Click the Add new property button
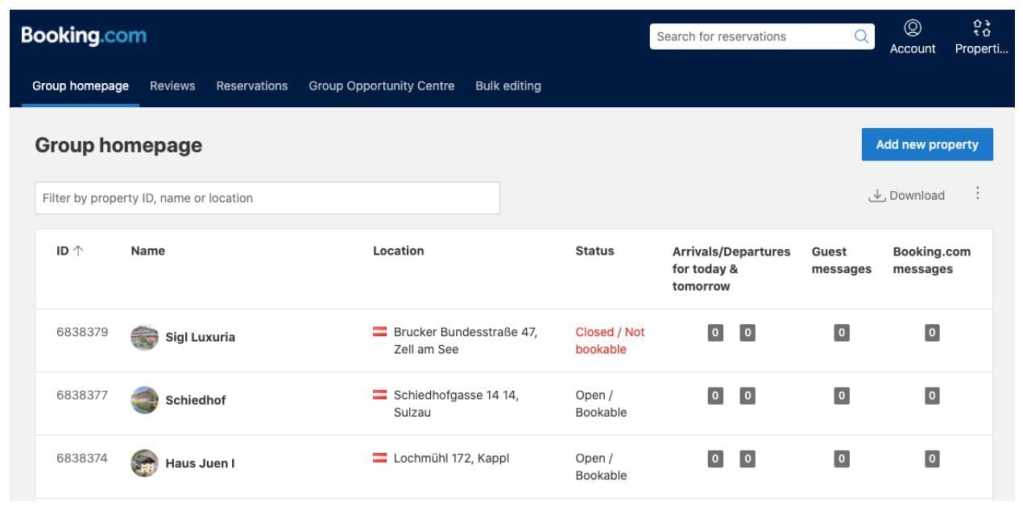 927,145
